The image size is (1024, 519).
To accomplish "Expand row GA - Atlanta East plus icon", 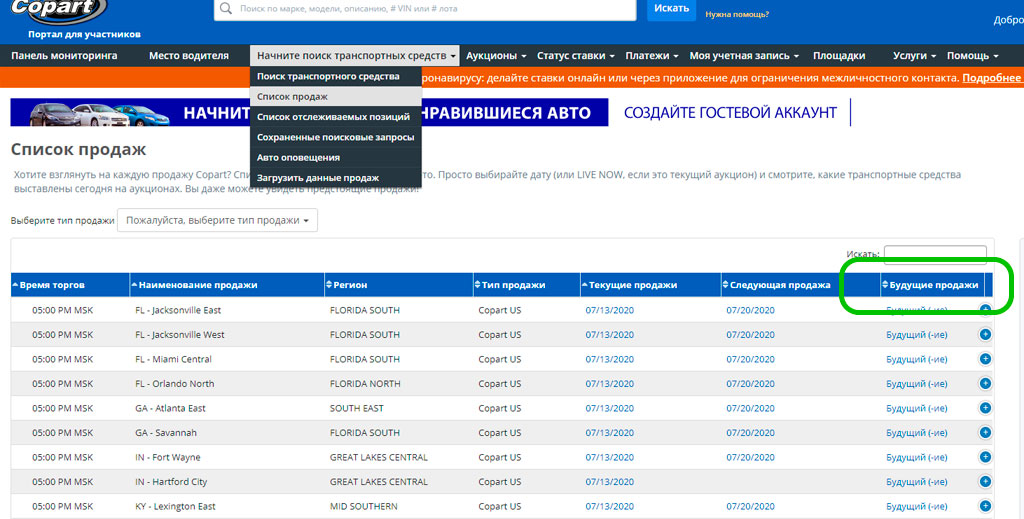I will point(985,408).
